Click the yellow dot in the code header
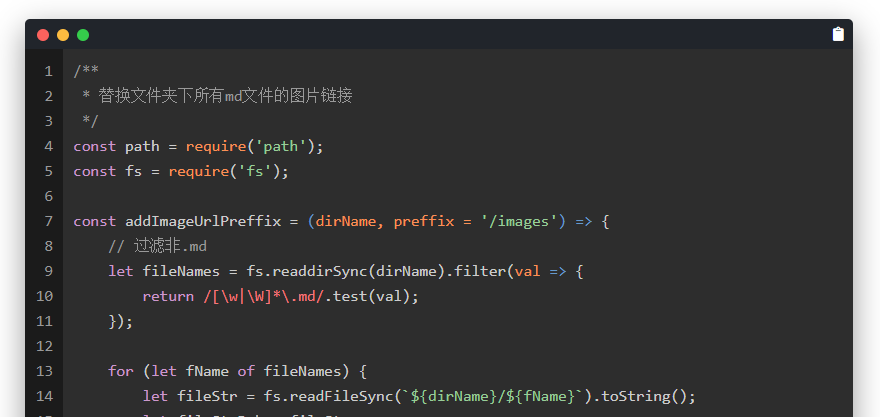880x417 pixels. point(63,35)
